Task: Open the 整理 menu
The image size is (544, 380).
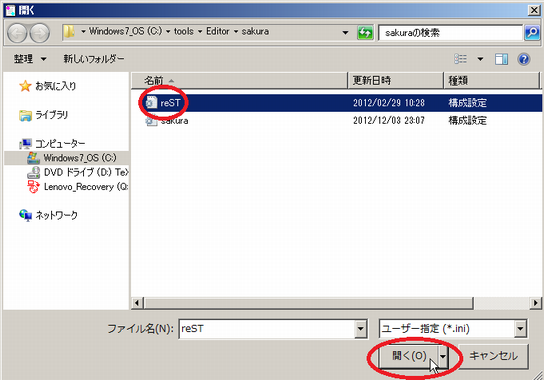Action: [x=30, y=59]
